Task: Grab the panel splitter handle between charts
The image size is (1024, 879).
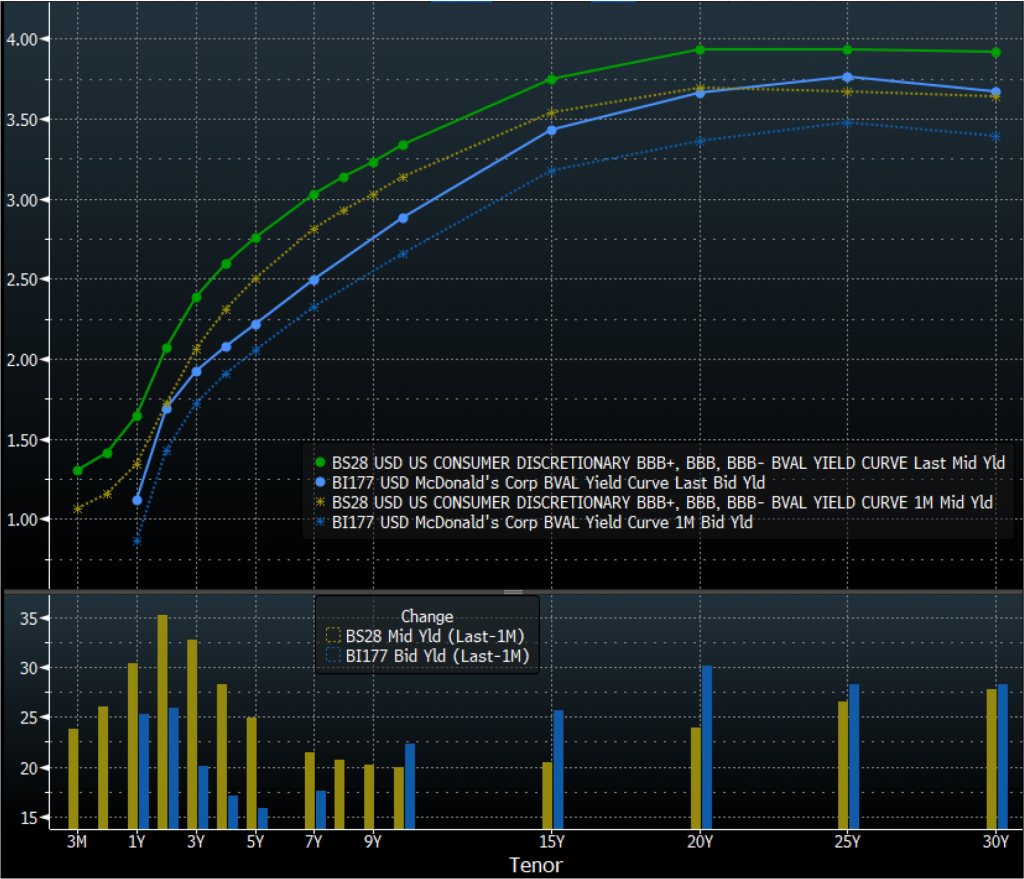Action: coord(512,592)
